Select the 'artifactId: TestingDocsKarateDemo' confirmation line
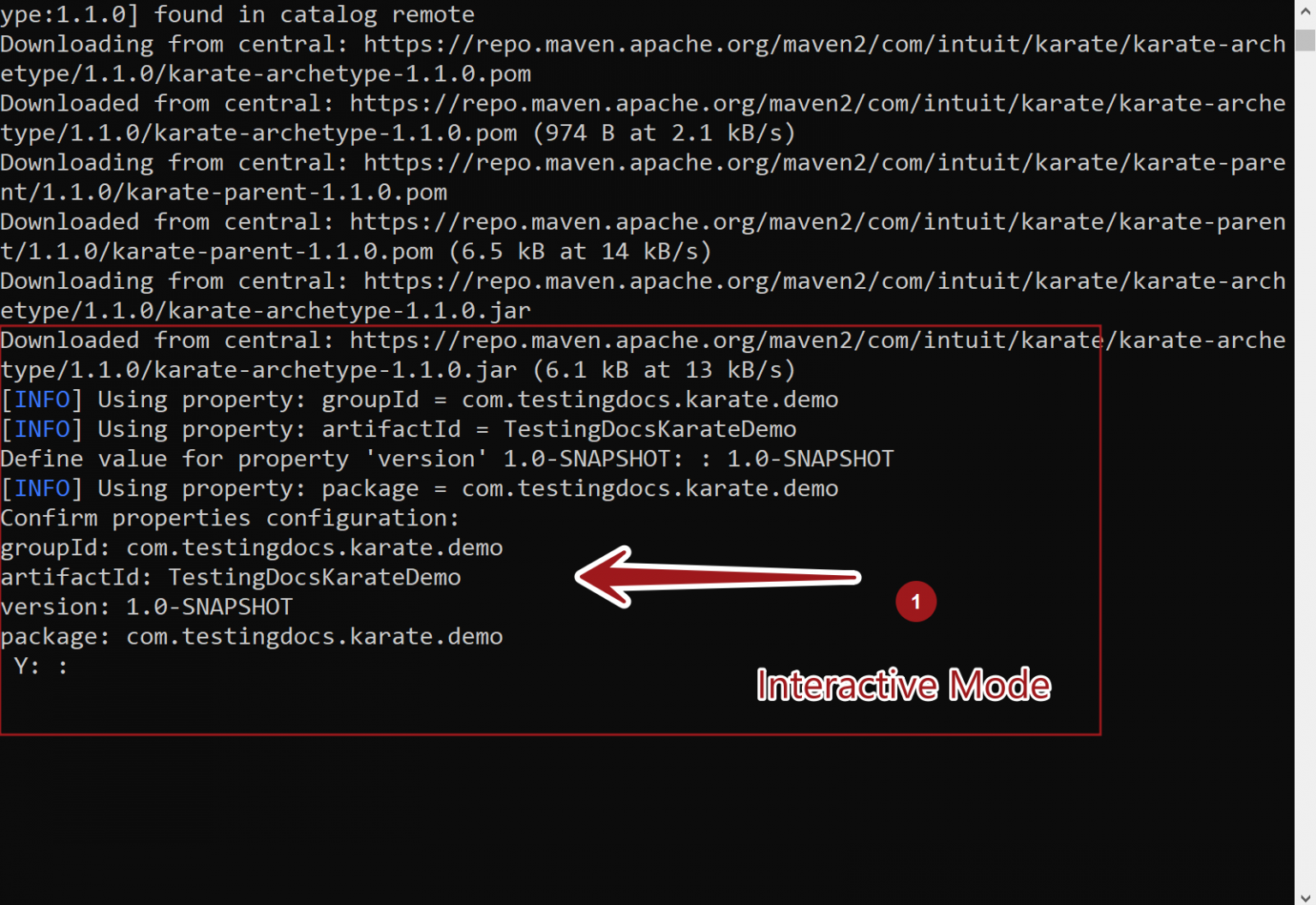Image resolution: width=1316 pixels, height=905 pixels. pyautogui.click(x=230, y=578)
